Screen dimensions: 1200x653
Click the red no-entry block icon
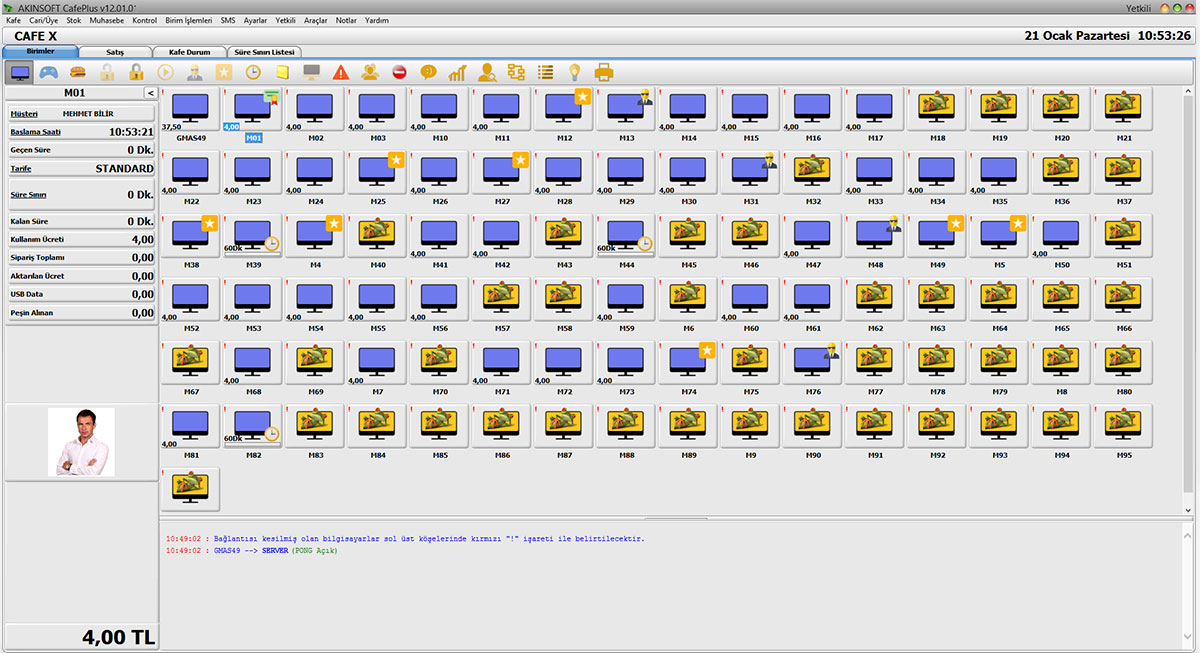(x=399, y=72)
